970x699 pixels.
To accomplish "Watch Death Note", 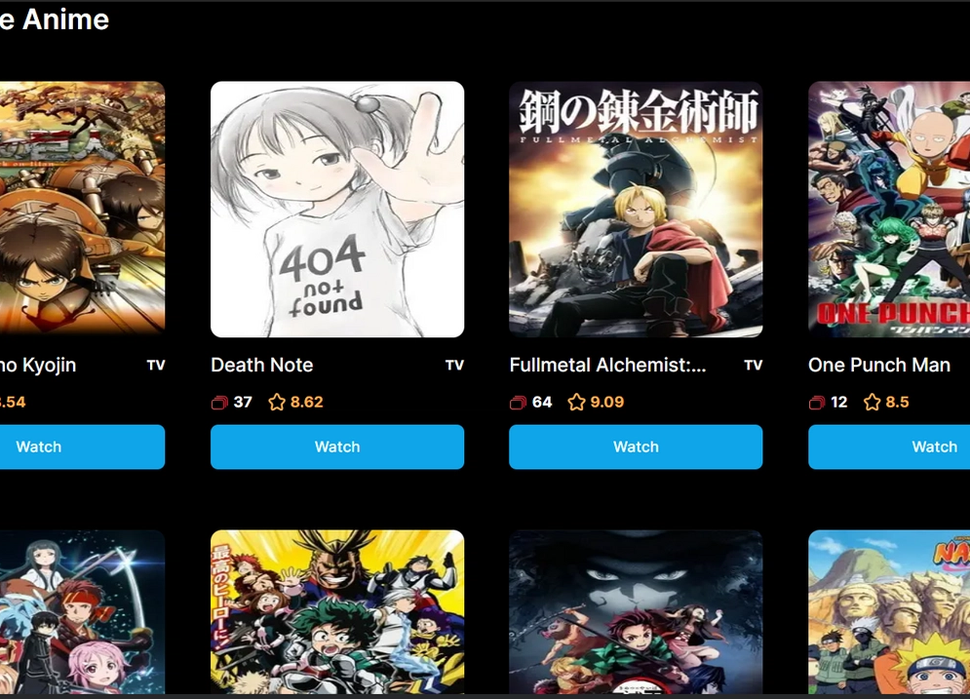I will (337, 447).
